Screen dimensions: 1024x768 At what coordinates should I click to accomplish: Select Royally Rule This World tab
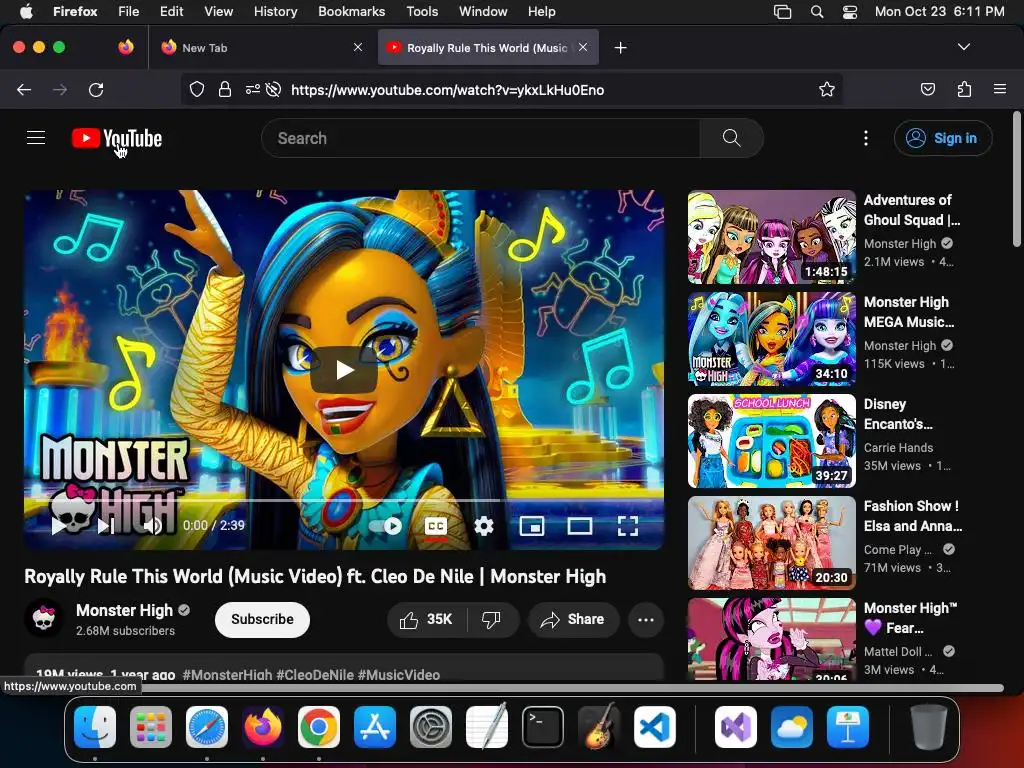[x=487, y=48]
